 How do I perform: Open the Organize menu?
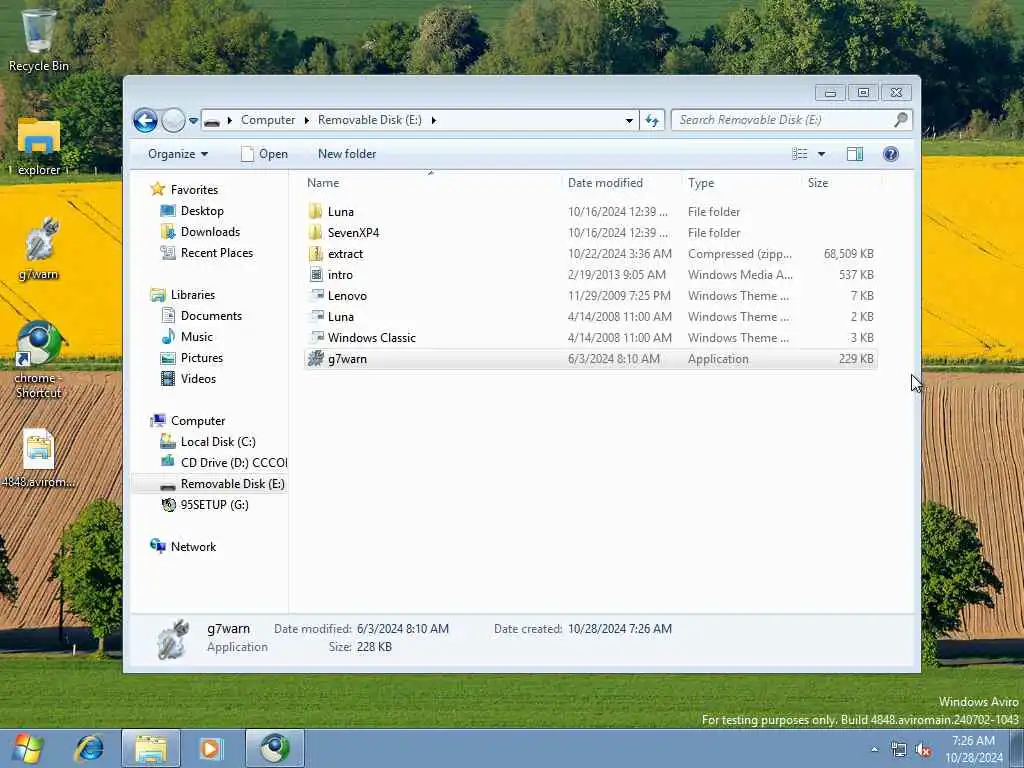coord(178,154)
